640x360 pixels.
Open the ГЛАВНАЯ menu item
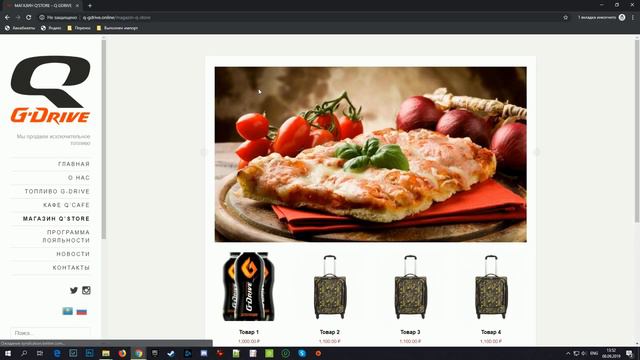pos(74,164)
